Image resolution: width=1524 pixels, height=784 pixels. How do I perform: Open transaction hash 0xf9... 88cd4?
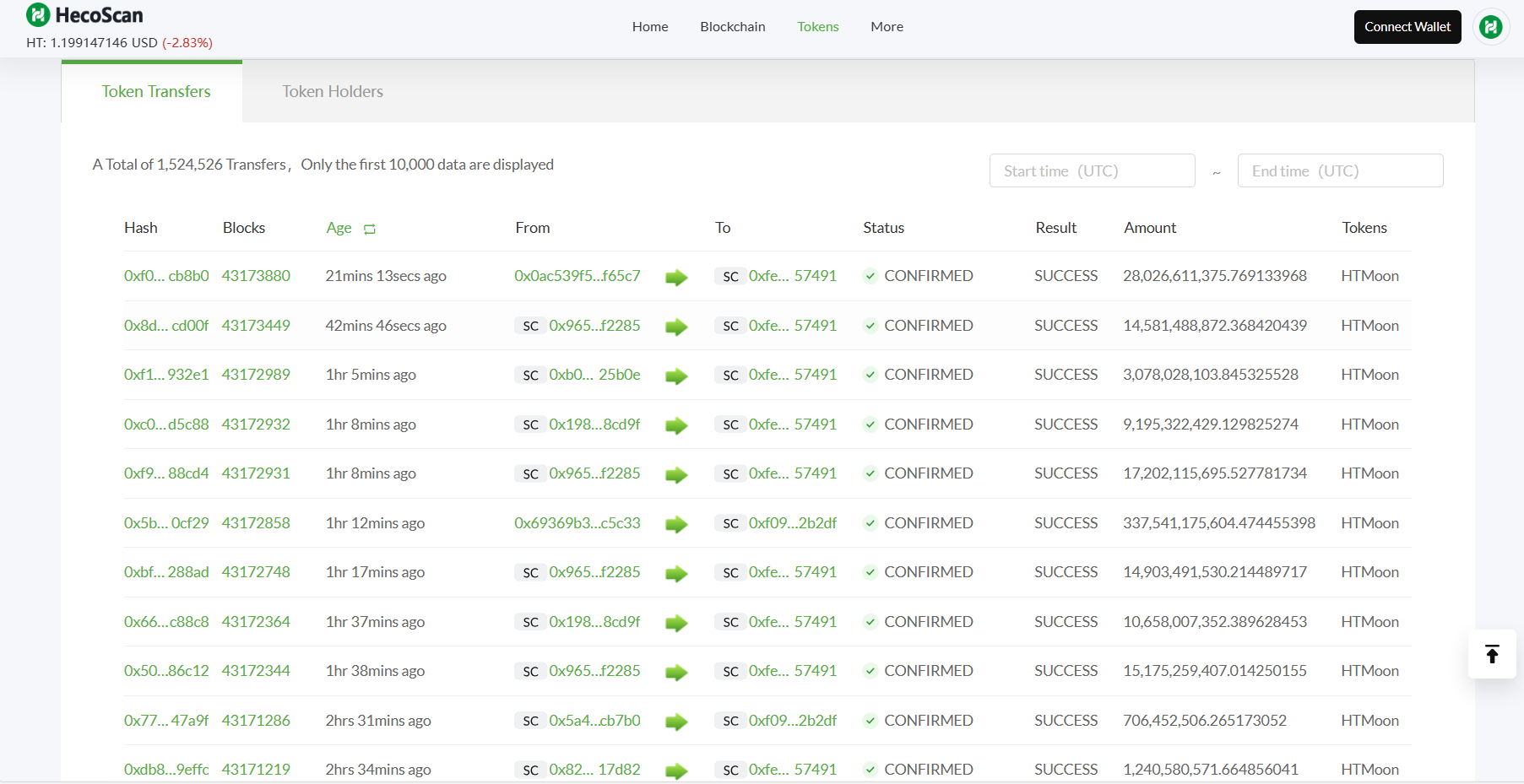(x=166, y=473)
